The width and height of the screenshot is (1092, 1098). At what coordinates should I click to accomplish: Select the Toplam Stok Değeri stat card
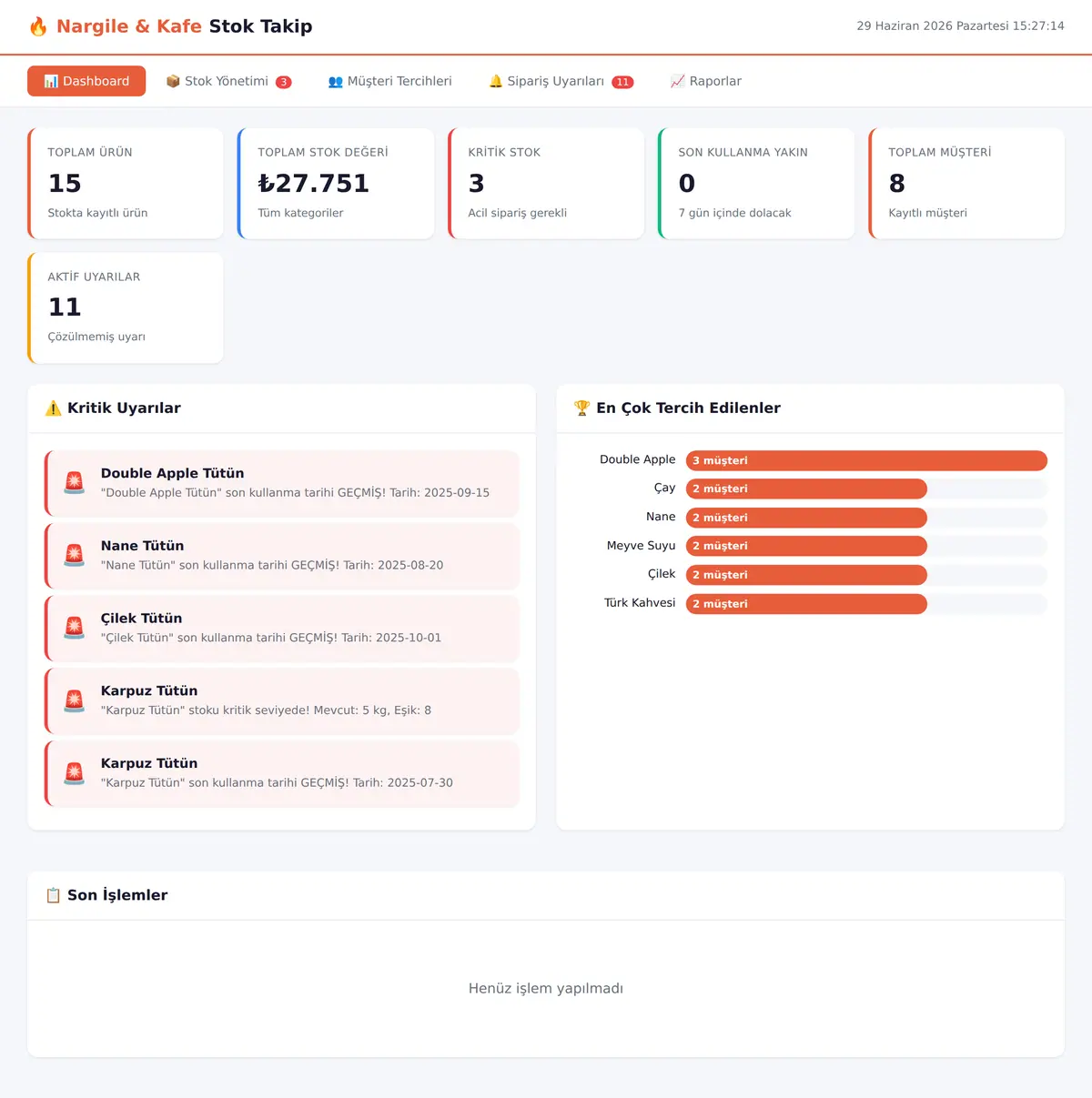coord(336,183)
